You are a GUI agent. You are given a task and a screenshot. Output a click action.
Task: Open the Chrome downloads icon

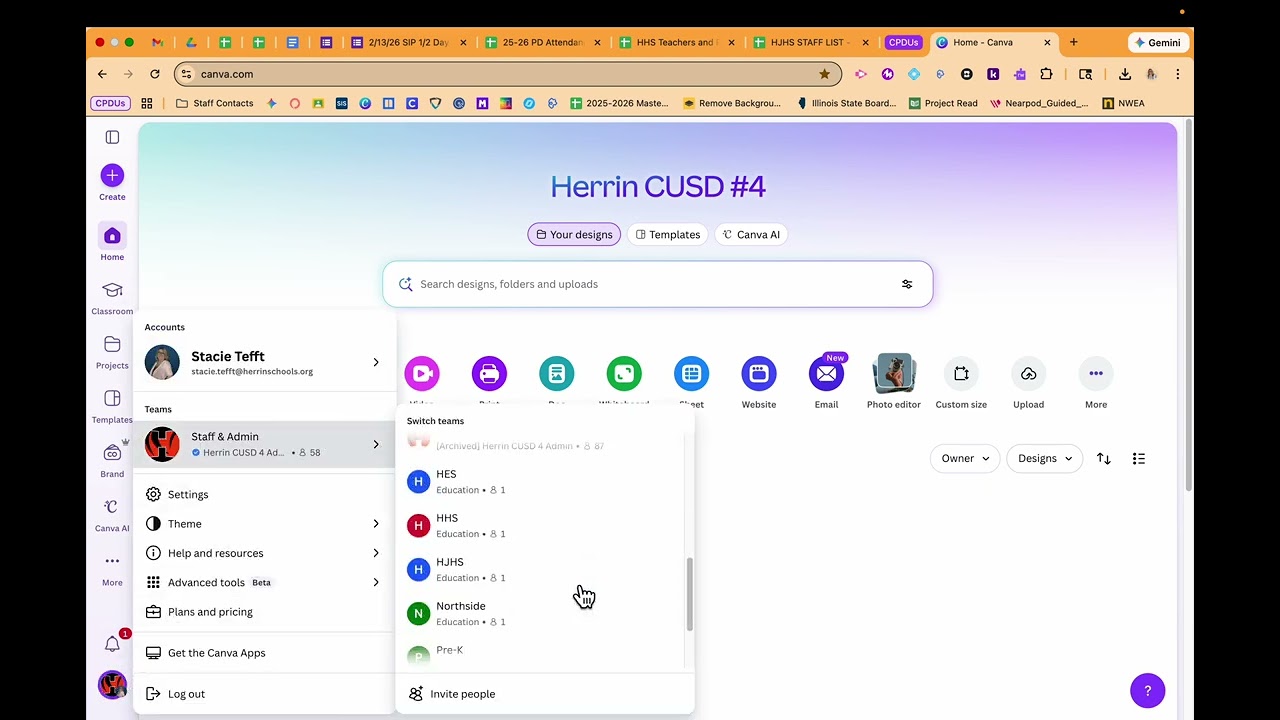pos(1125,74)
